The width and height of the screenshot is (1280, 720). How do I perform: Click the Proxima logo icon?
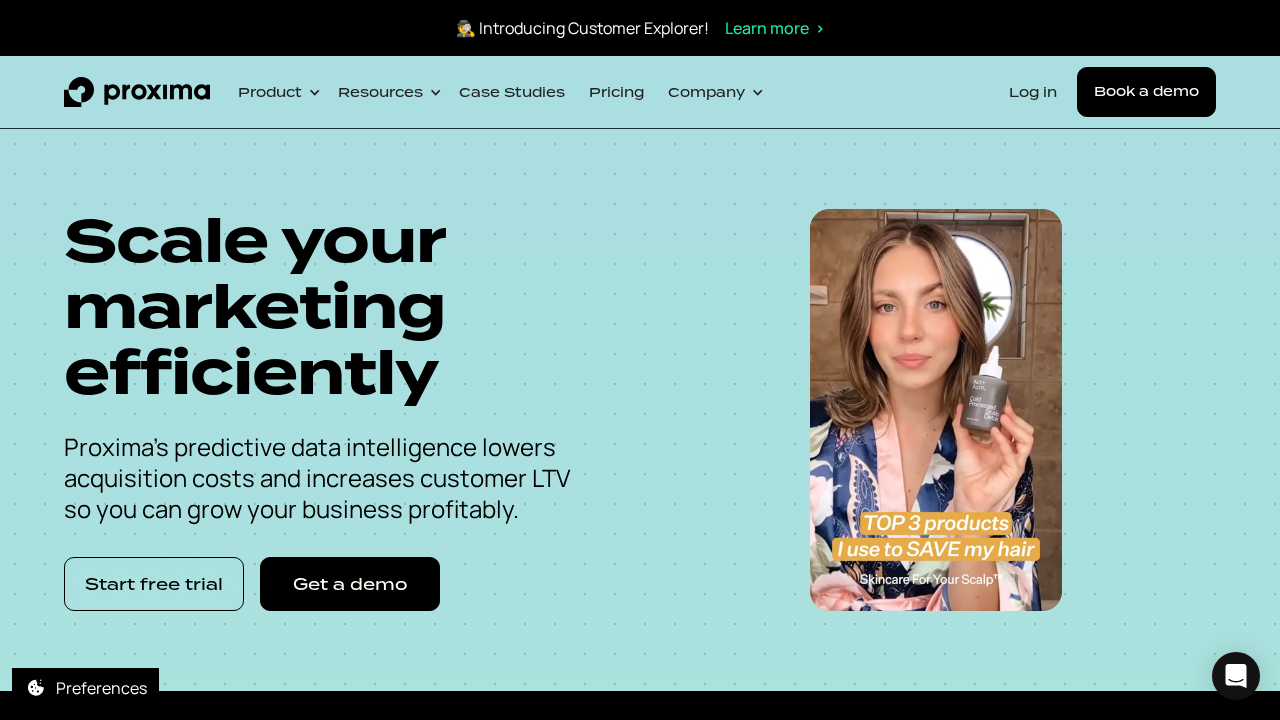click(79, 92)
